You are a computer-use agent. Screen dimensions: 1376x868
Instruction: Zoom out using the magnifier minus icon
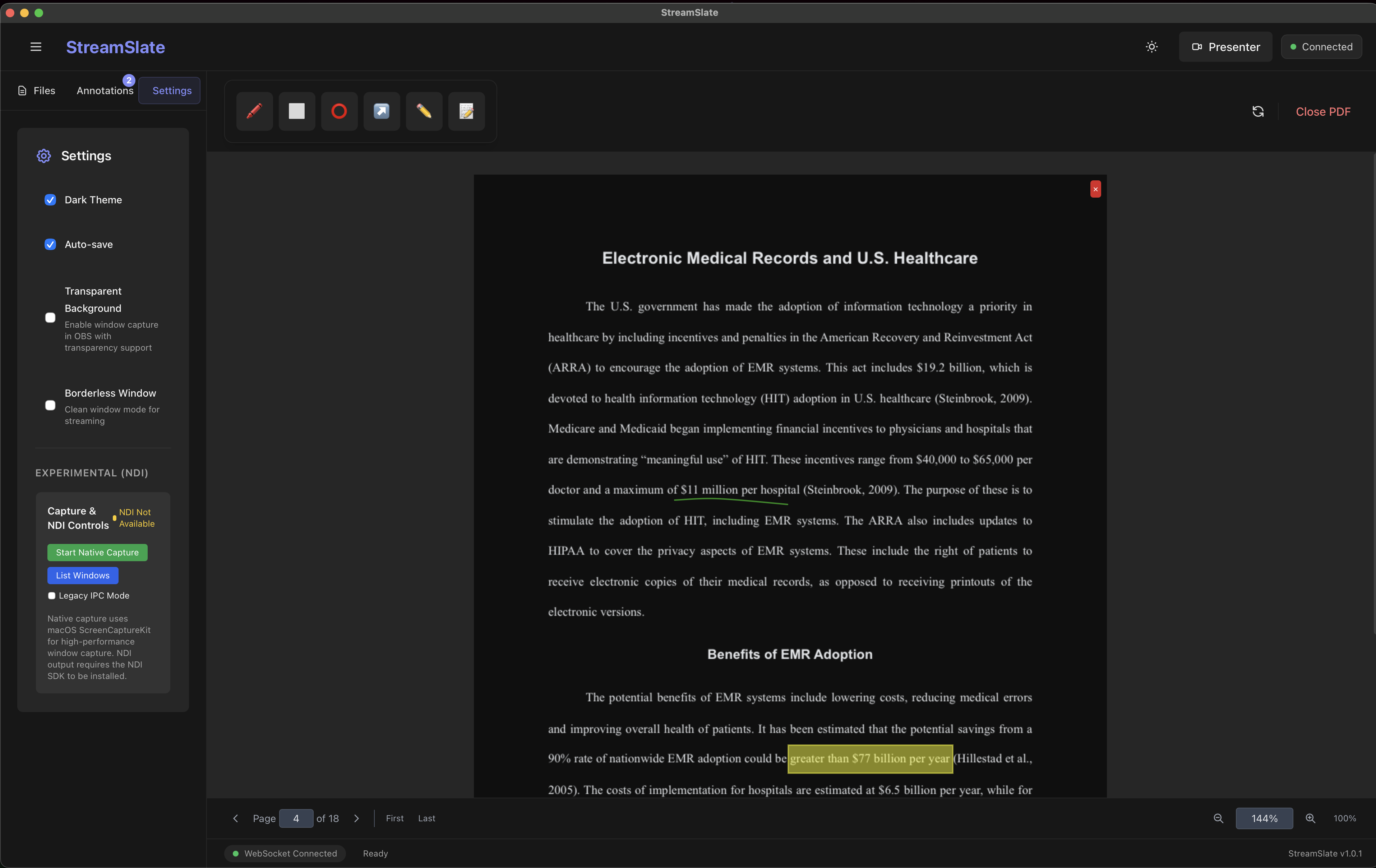click(1218, 818)
